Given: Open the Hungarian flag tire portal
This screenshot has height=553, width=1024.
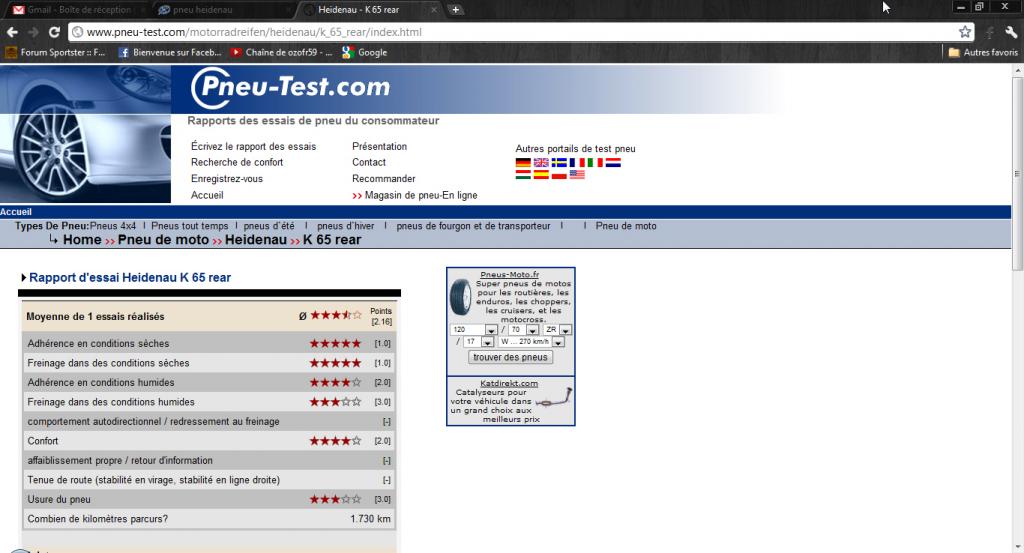Looking at the screenshot, I should 523,174.
